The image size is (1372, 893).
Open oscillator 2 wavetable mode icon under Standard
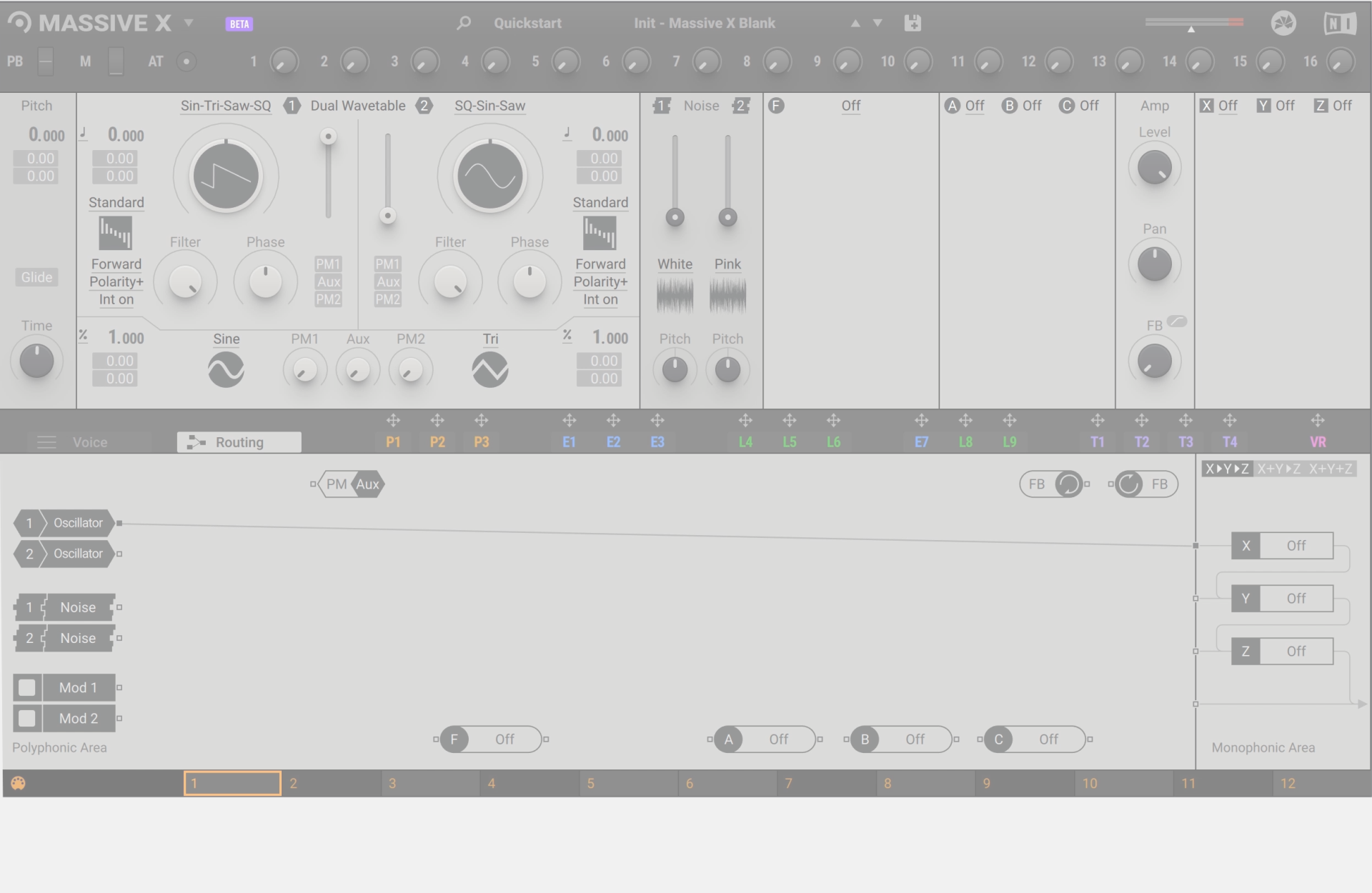[x=600, y=233]
